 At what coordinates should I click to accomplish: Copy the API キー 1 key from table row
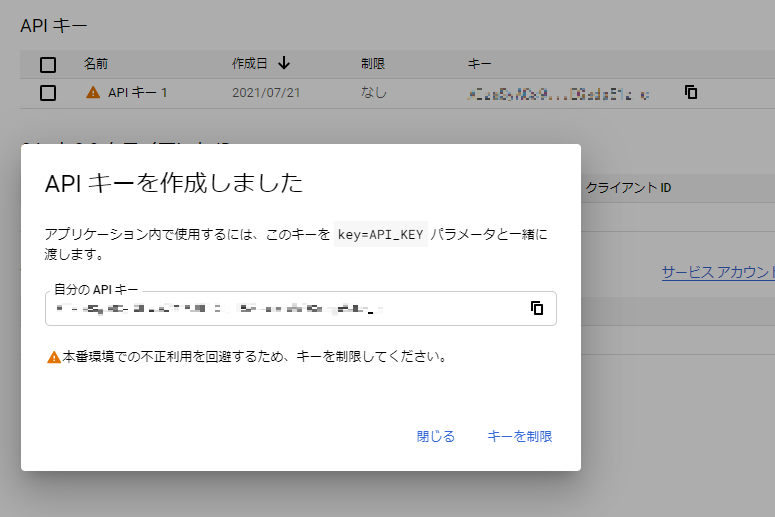tap(691, 92)
